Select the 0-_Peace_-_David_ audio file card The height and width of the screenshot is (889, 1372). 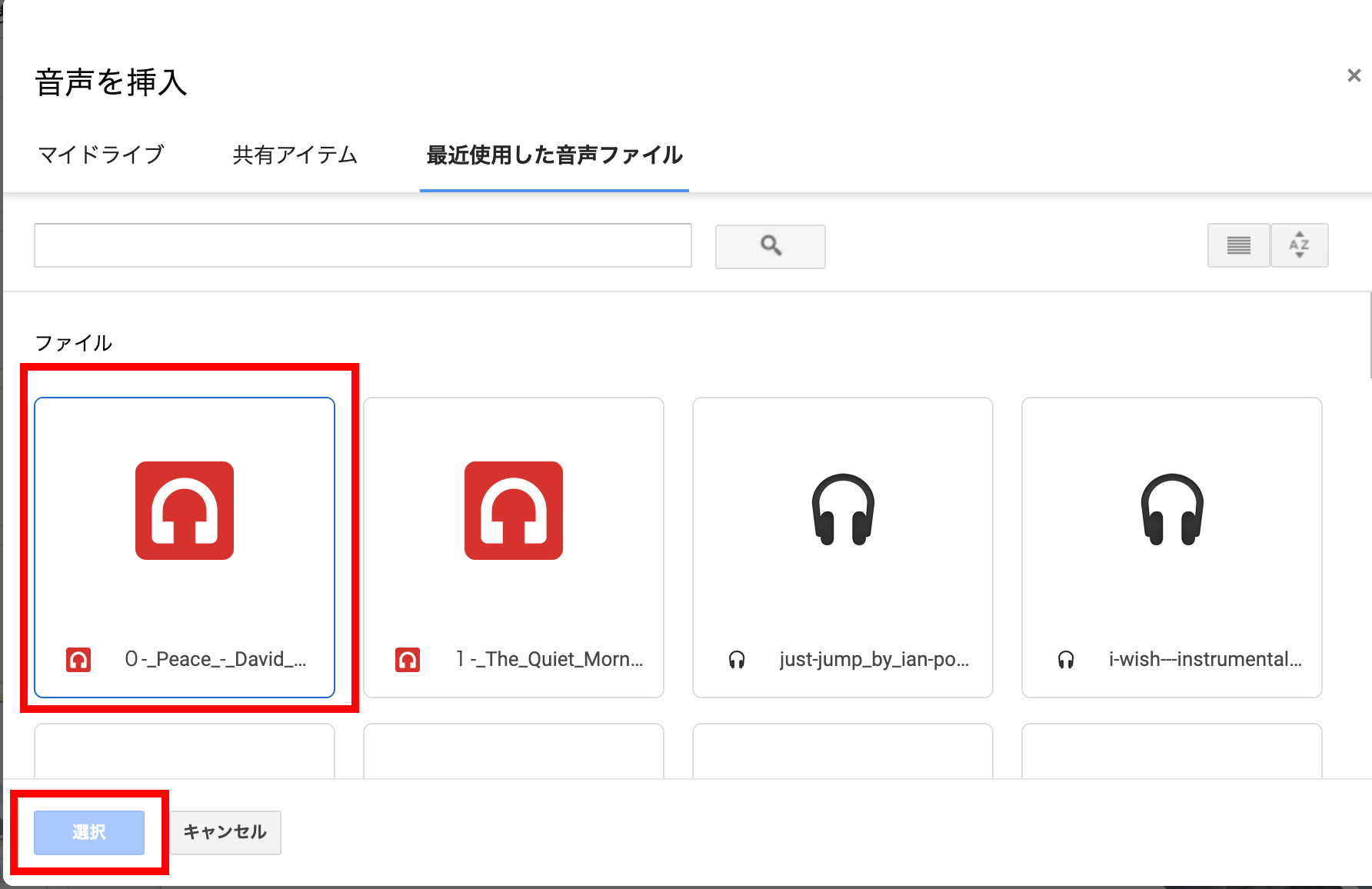pos(185,548)
